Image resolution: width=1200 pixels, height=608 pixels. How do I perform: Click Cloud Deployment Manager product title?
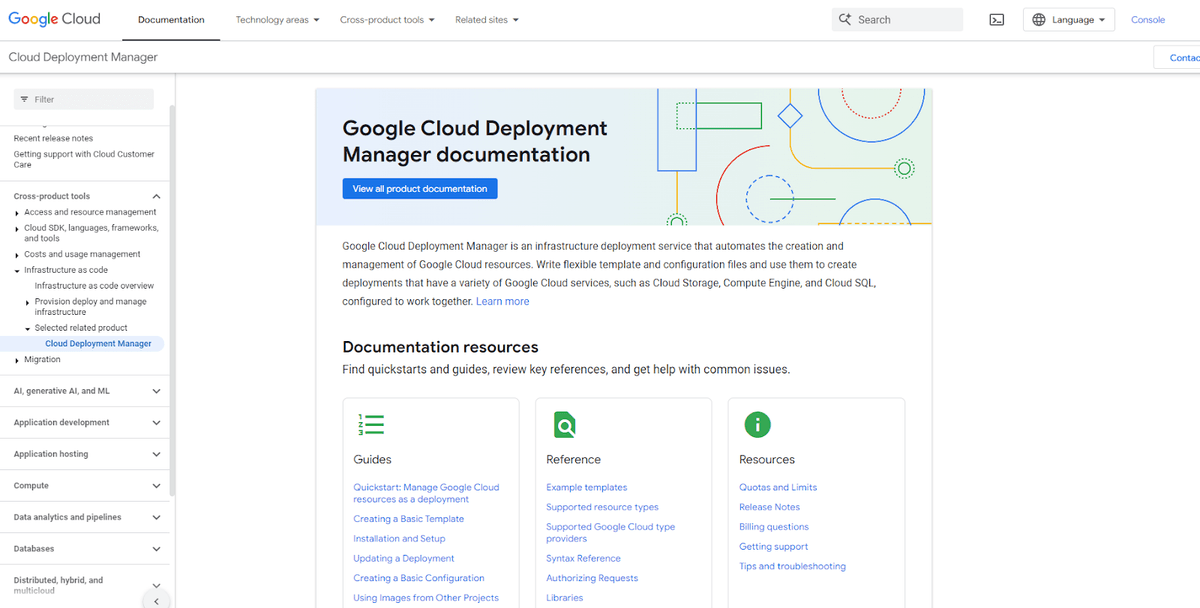click(x=83, y=57)
